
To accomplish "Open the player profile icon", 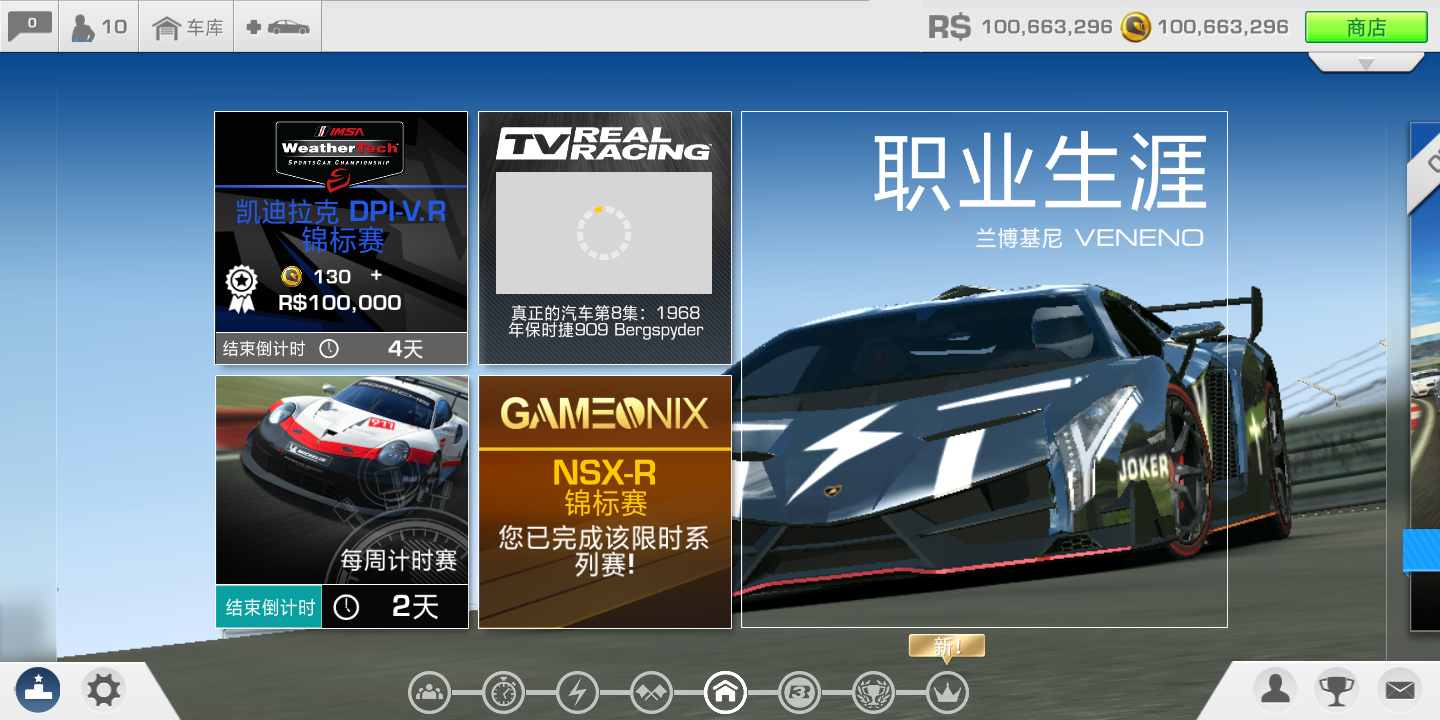I will coord(1275,689).
